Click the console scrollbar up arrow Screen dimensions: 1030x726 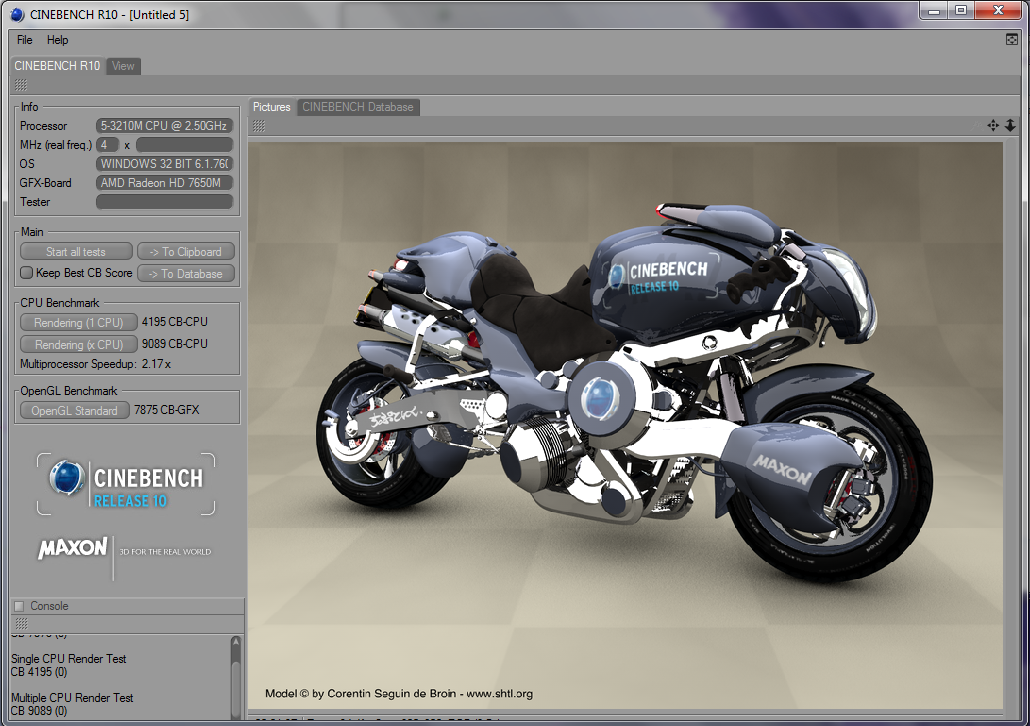[x=236, y=641]
